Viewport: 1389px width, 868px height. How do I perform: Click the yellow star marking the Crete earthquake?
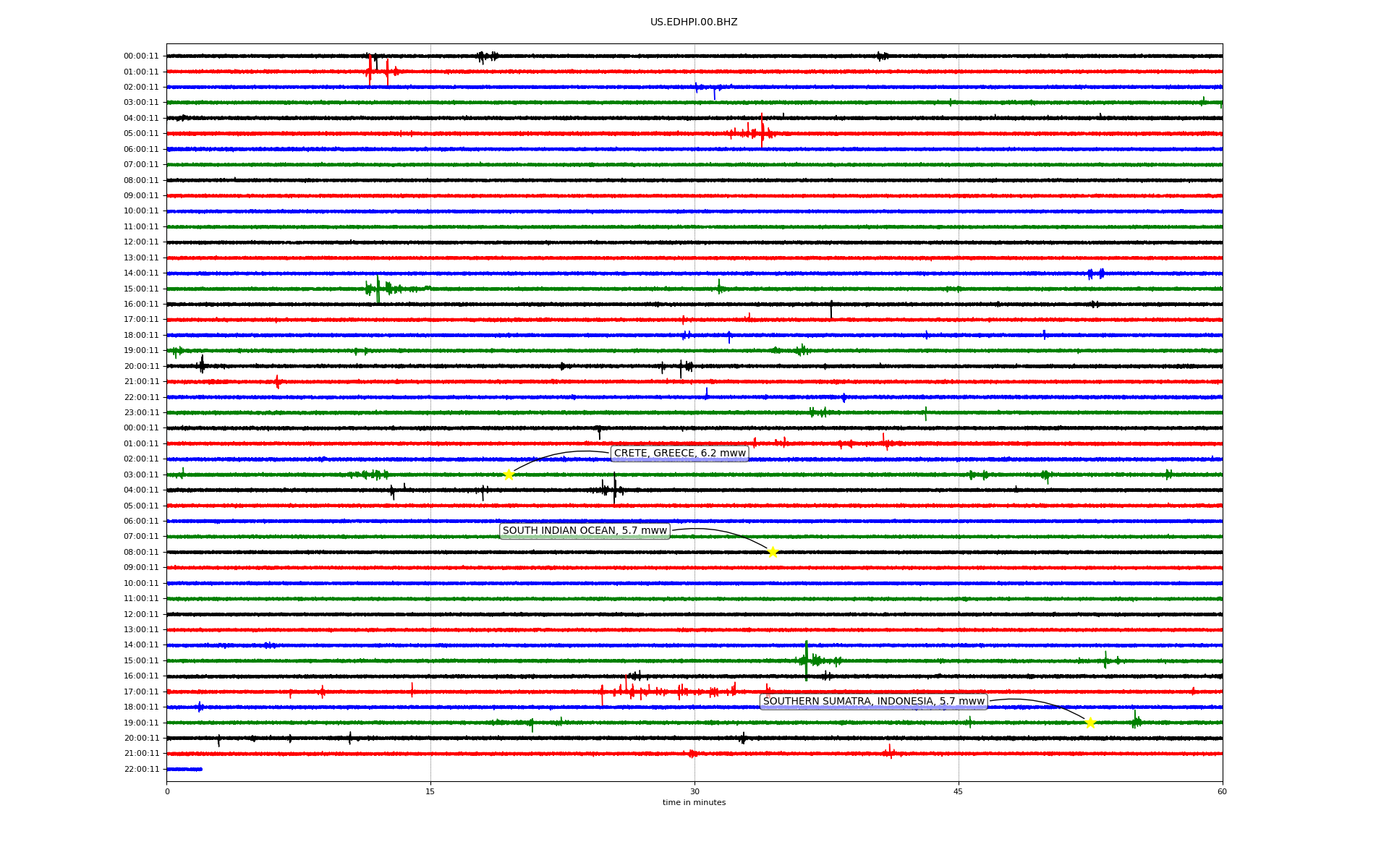click(509, 475)
